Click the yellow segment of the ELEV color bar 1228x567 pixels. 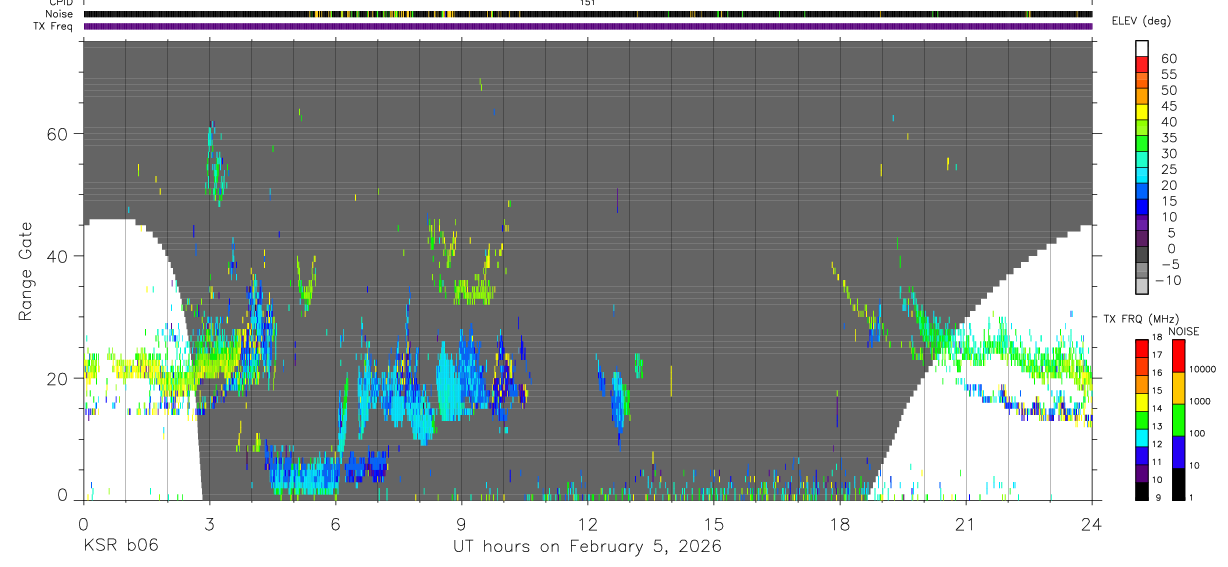coord(1142,112)
